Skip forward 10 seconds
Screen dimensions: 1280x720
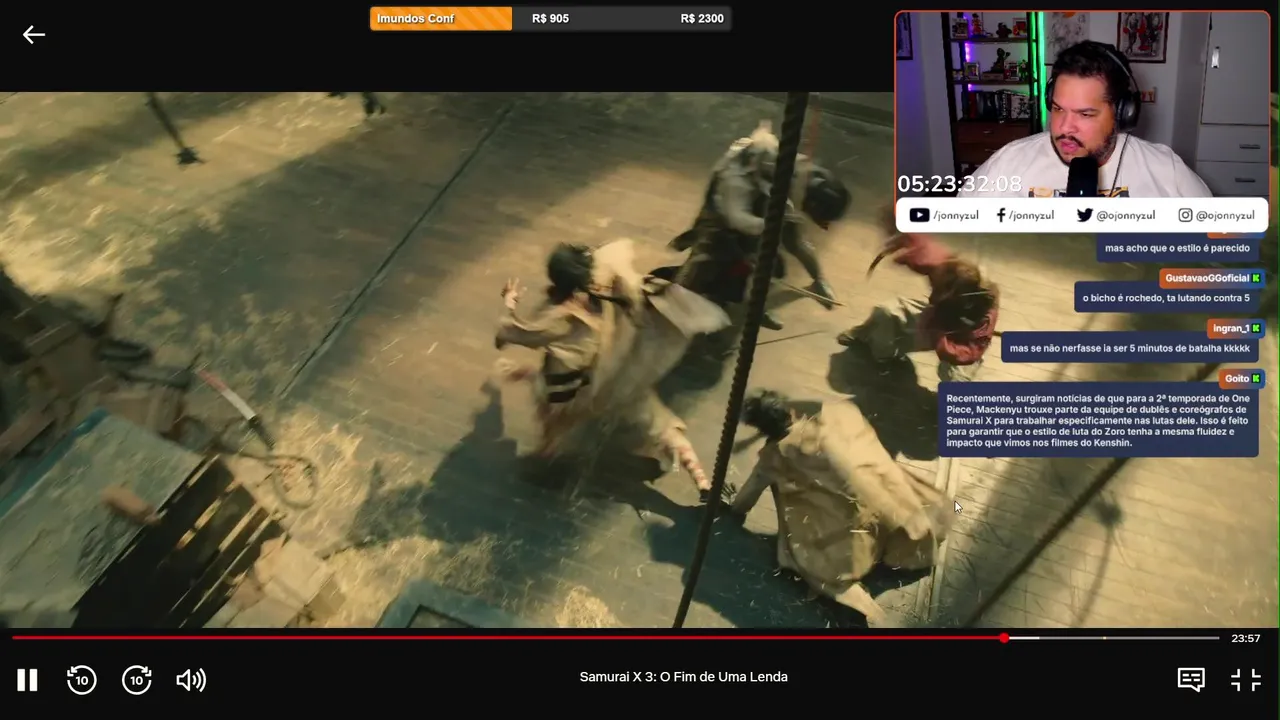(136, 680)
